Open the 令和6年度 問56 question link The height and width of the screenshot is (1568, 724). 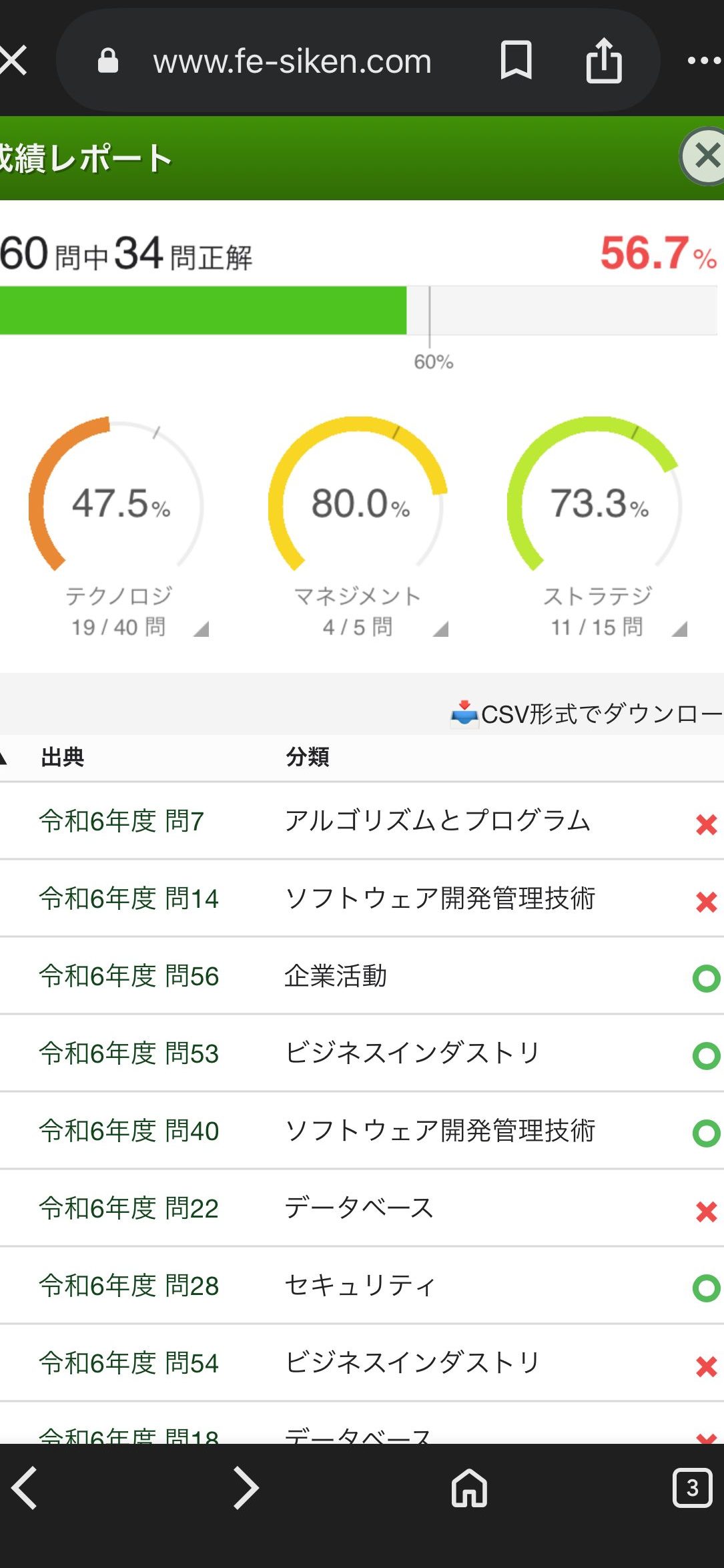point(129,976)
